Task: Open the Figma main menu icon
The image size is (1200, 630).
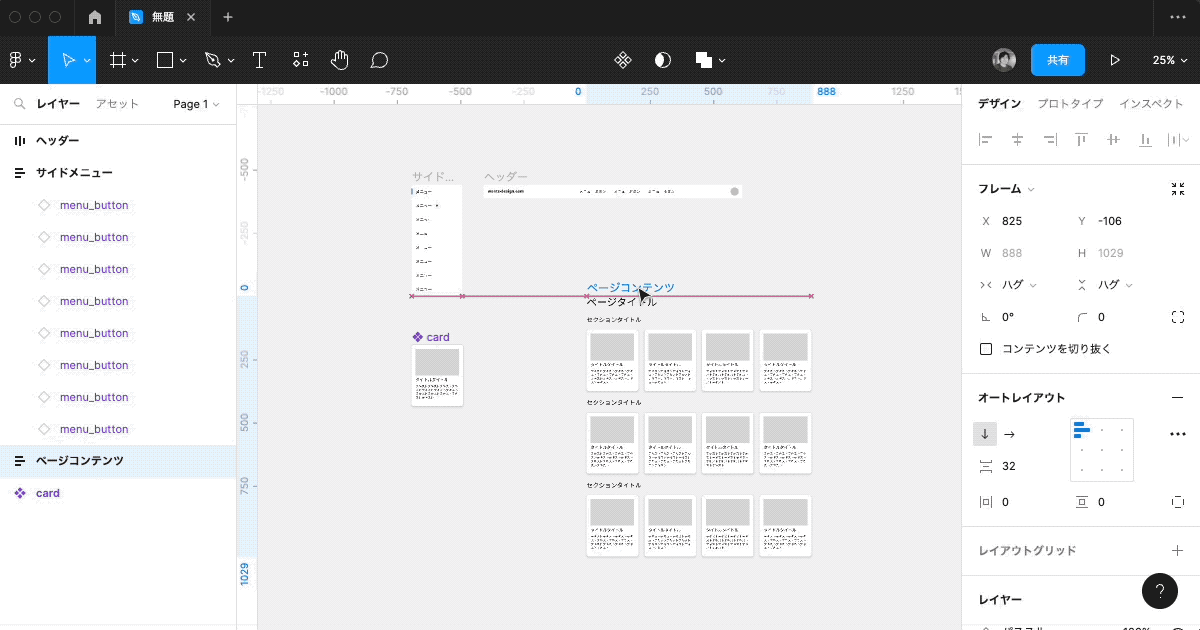Action: tap(17, 60)
